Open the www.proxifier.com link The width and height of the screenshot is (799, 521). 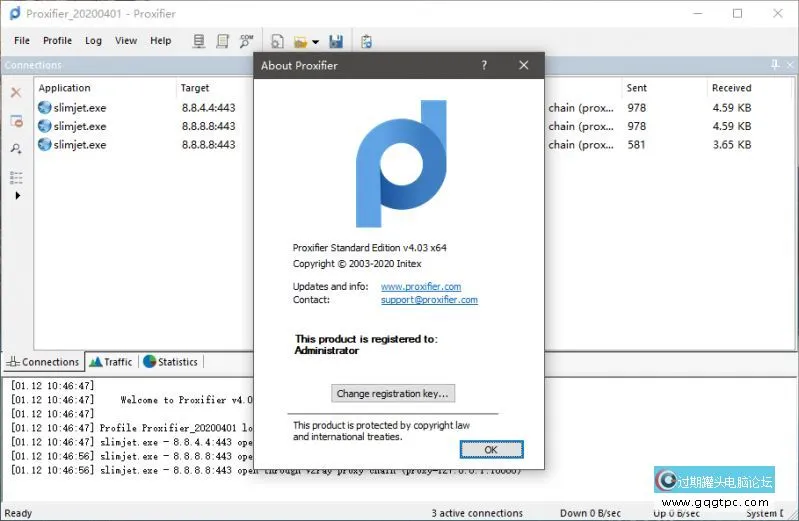coord(421,287)
